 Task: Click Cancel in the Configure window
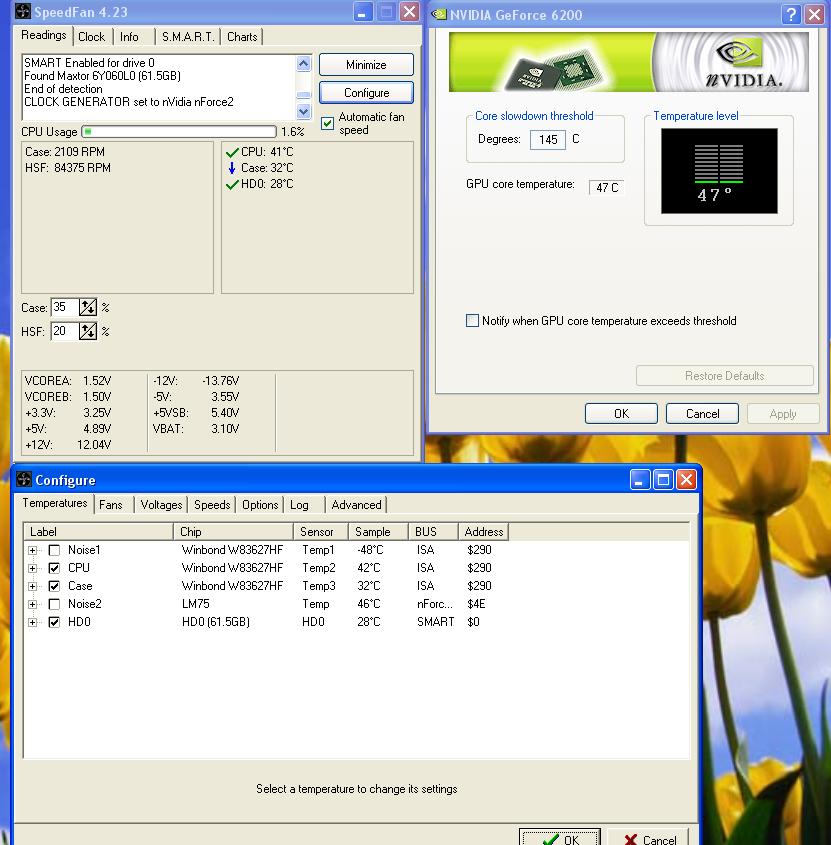point(648,837)
